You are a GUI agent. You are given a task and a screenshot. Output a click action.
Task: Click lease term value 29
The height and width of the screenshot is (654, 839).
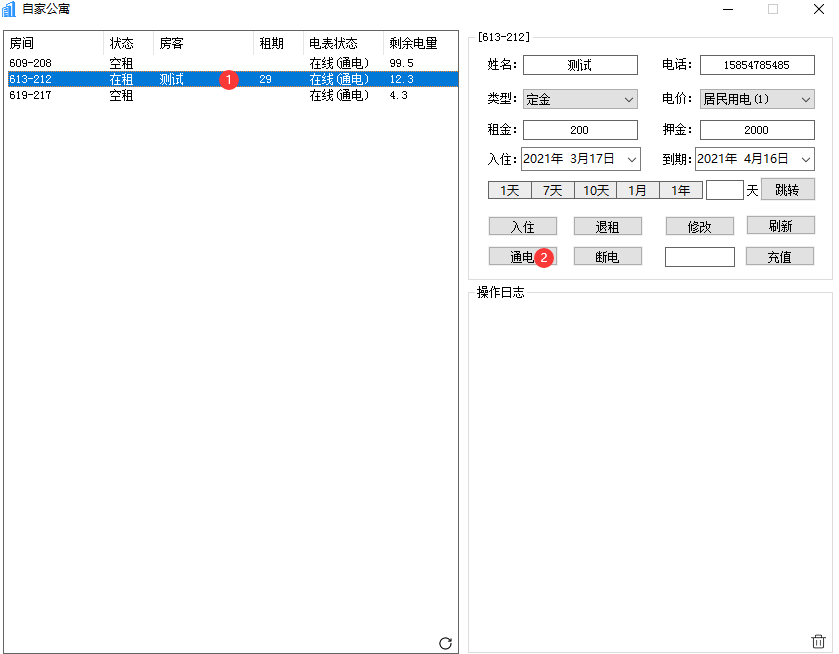(265, 79)
